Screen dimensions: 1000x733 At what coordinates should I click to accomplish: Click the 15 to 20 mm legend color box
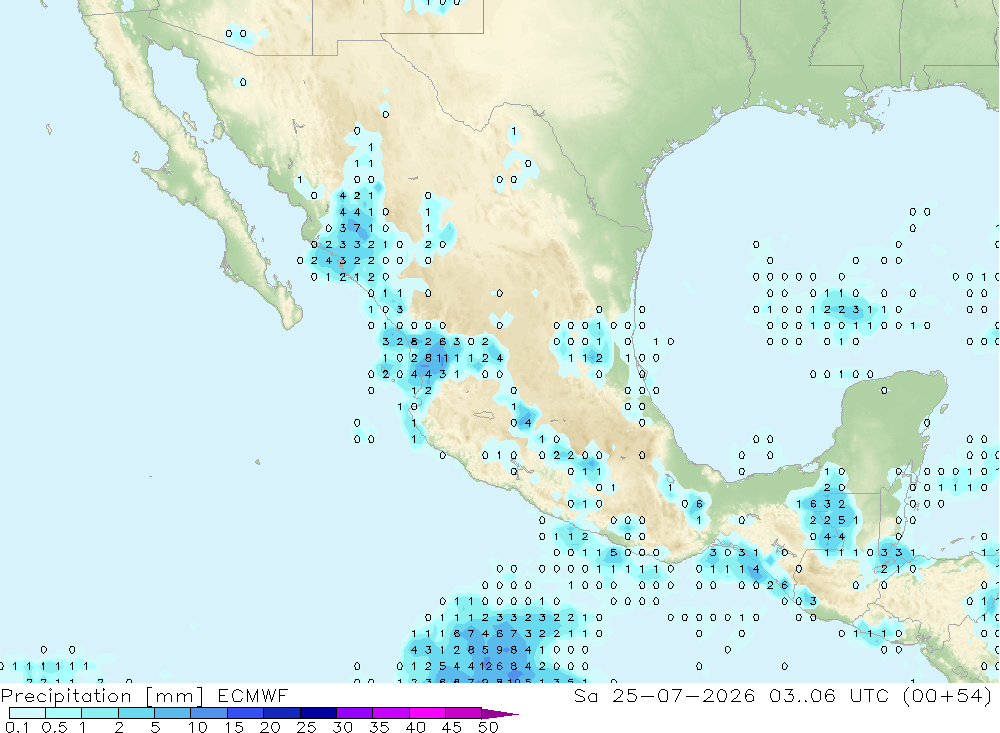tap(246, 713)
